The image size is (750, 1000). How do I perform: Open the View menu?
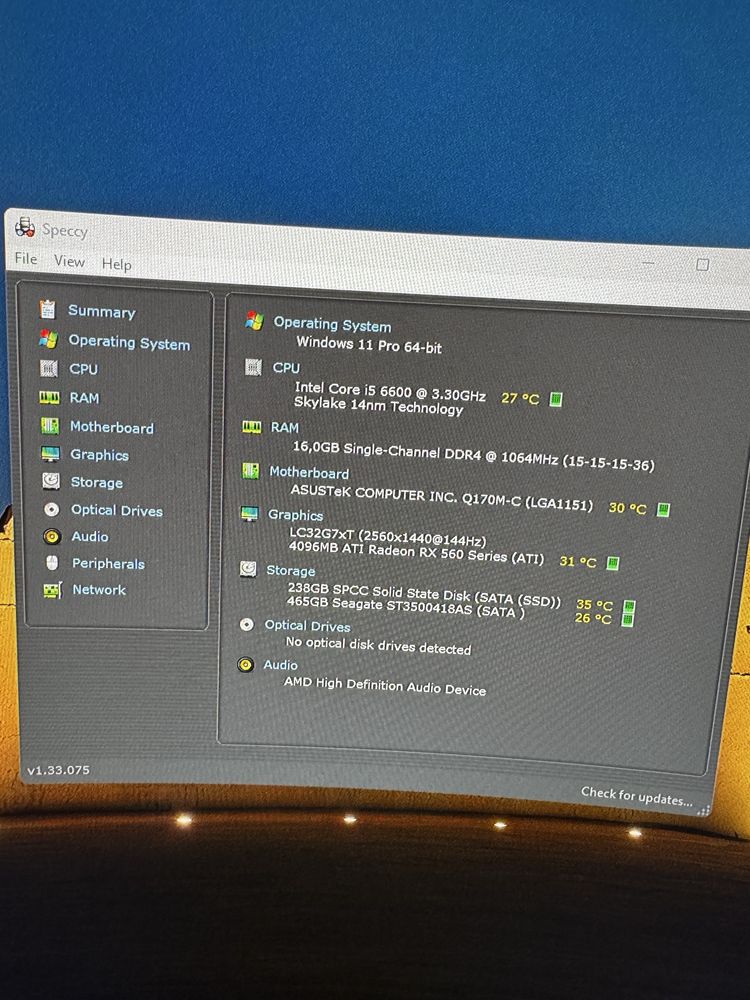click(x=69, y=261)
